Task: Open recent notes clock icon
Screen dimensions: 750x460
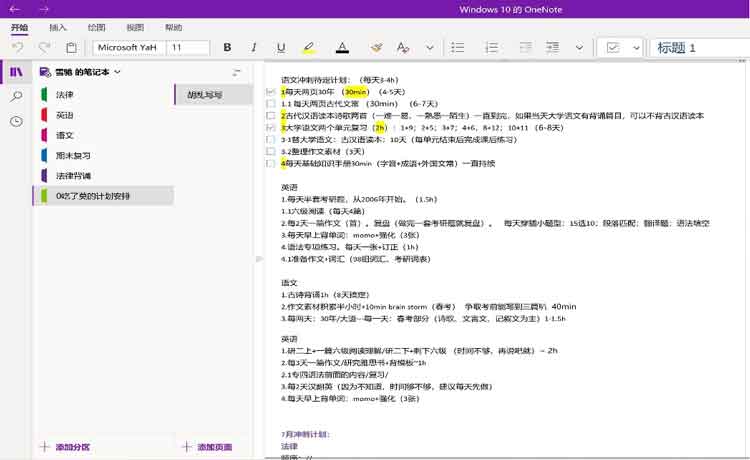Action: (16, 121)
